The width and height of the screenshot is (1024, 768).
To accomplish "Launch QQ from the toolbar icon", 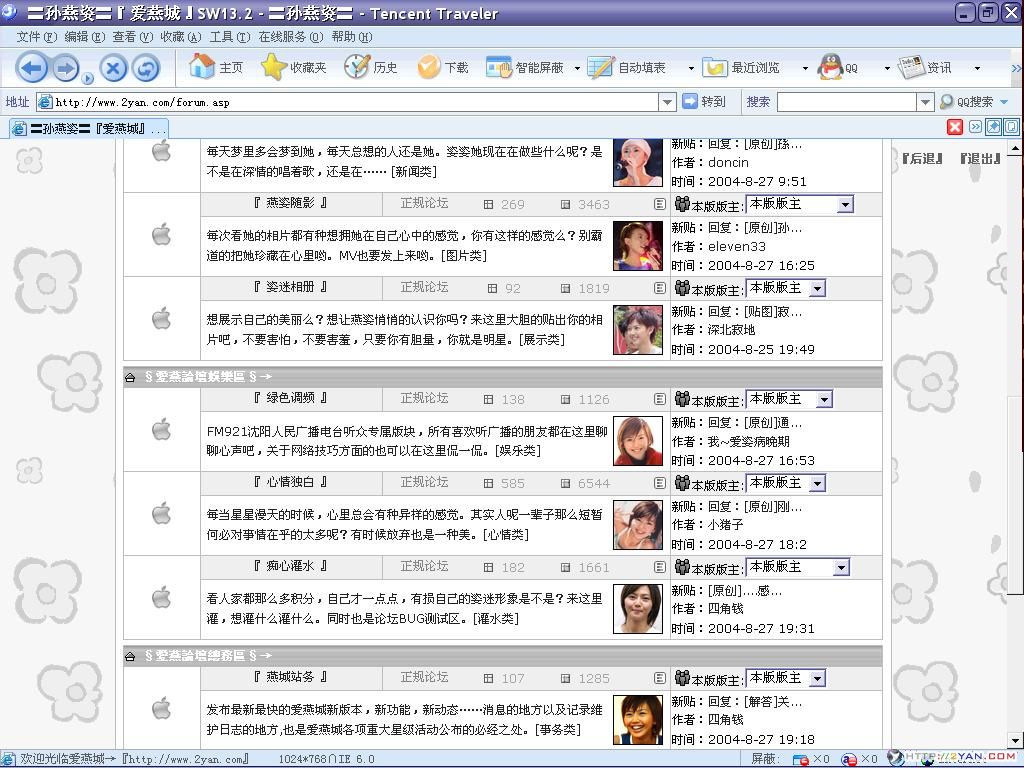I will (x=830, y=67).
